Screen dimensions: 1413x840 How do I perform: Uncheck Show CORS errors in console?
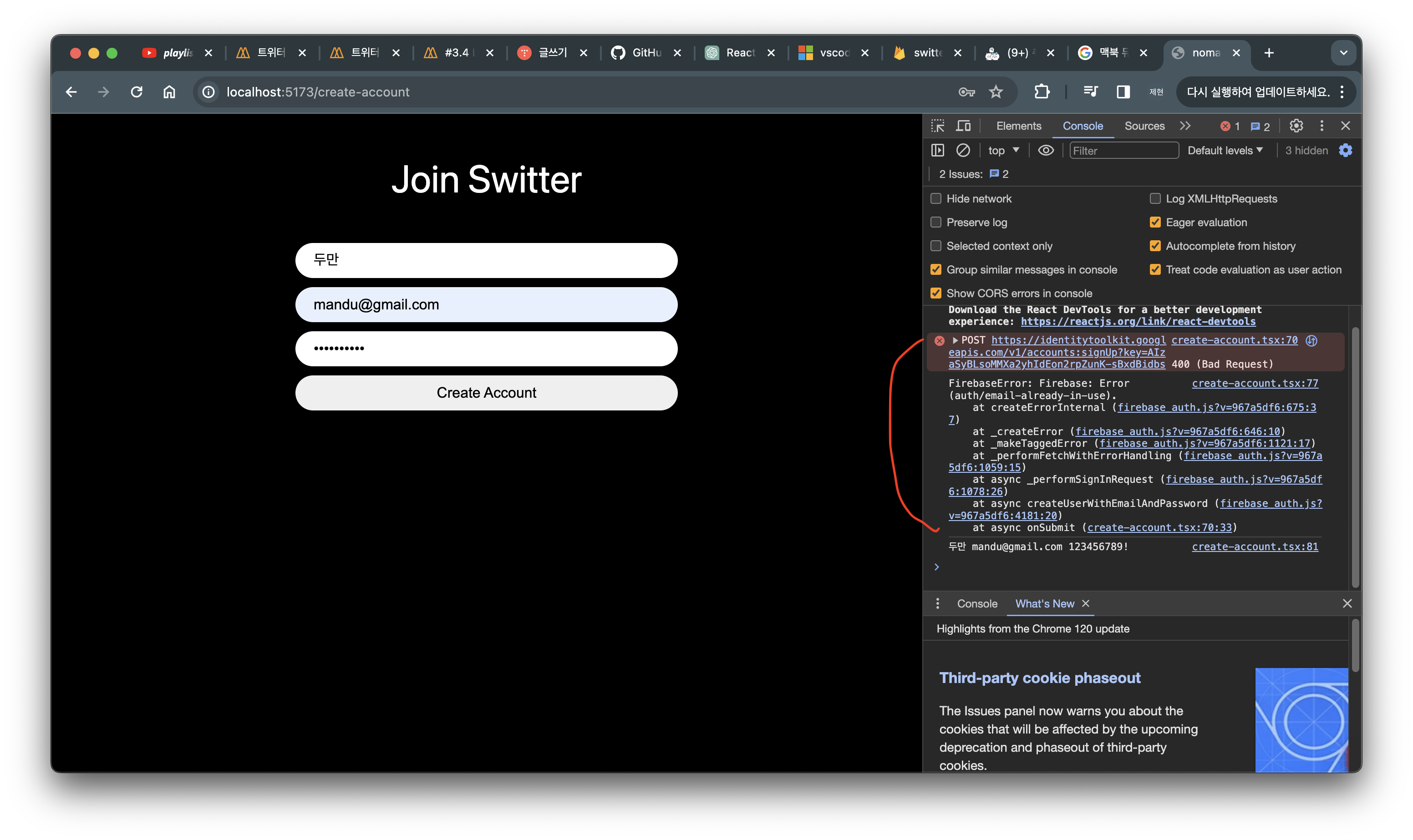click(936, 293)
